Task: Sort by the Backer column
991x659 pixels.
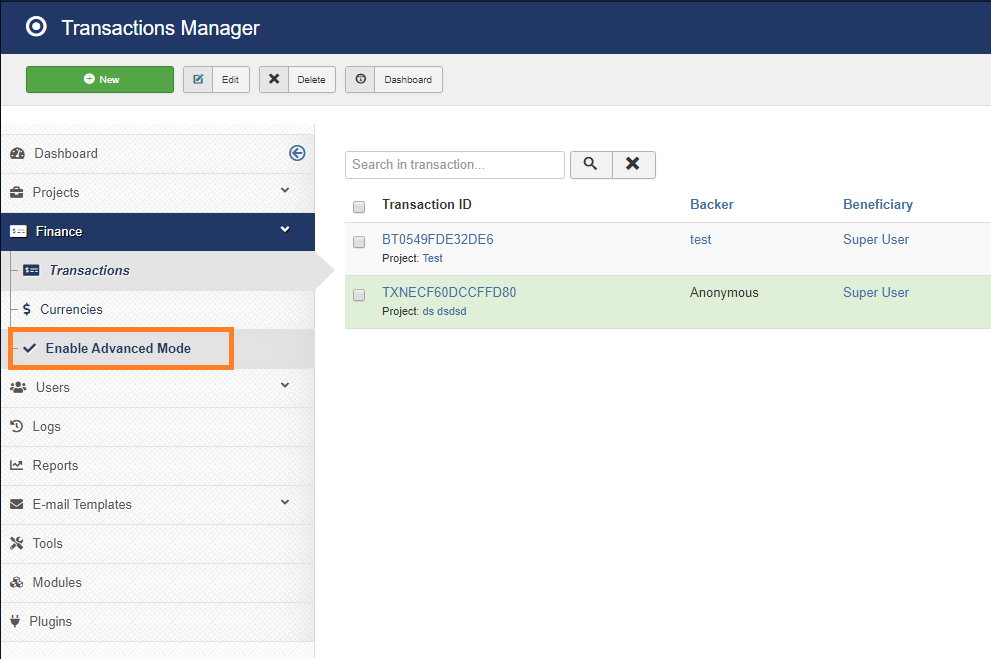Action: 712,205
